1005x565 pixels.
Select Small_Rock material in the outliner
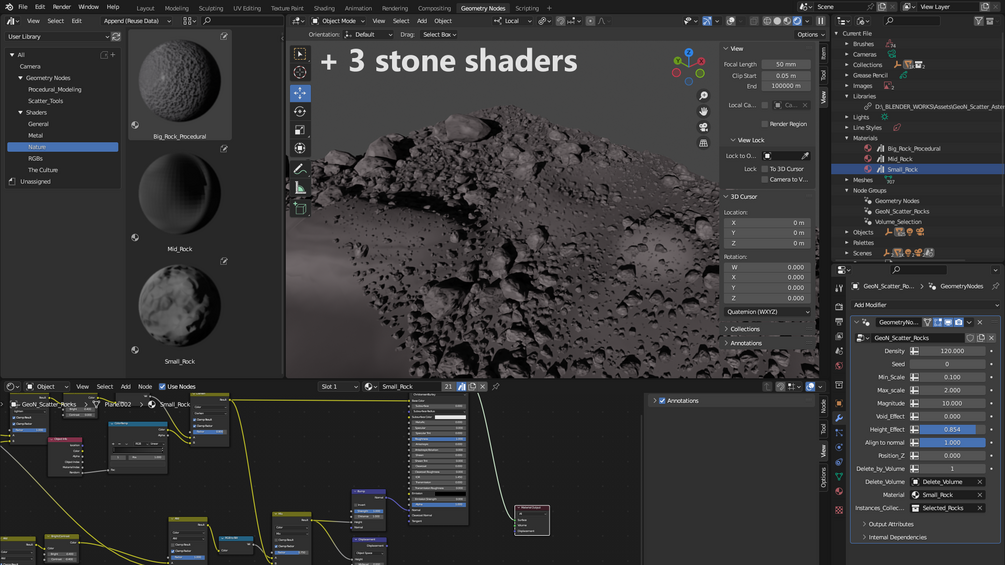coord(902,169)
